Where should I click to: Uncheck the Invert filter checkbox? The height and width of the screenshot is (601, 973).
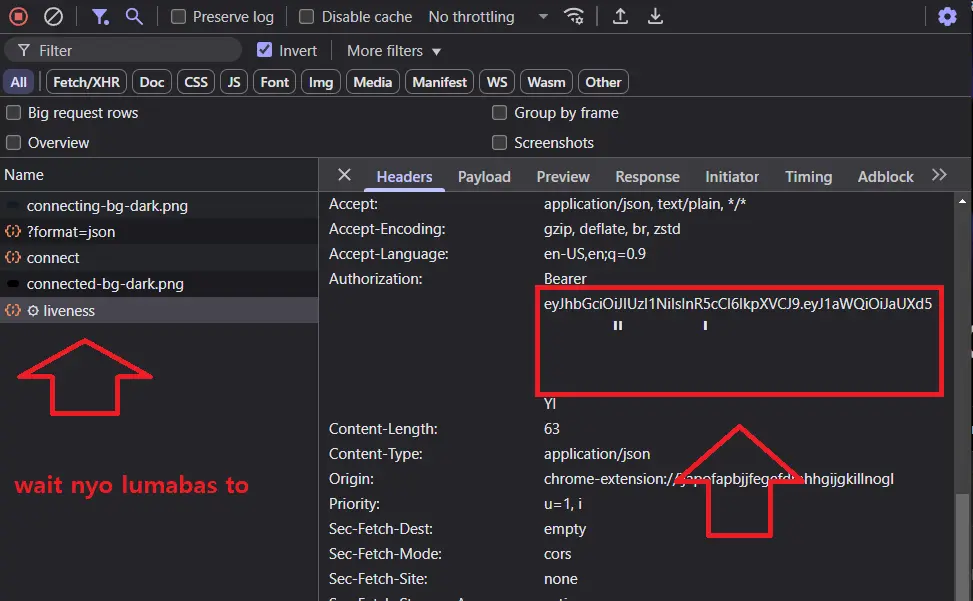pyautogui.click(x=264, y=50)
